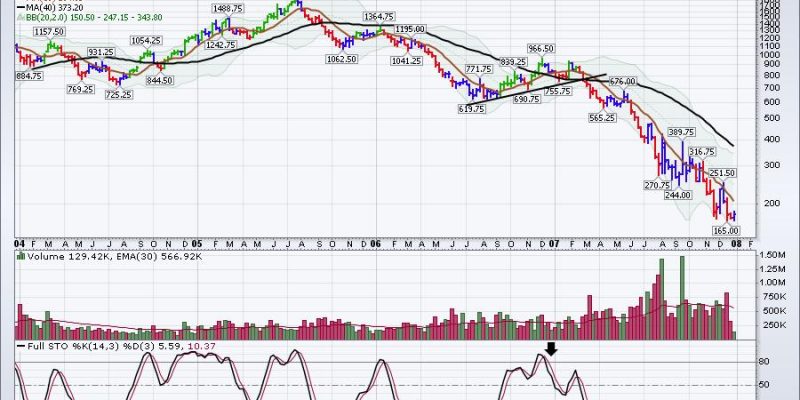
Task: Click the 1062.50 low label
Action: coord(341,59)
